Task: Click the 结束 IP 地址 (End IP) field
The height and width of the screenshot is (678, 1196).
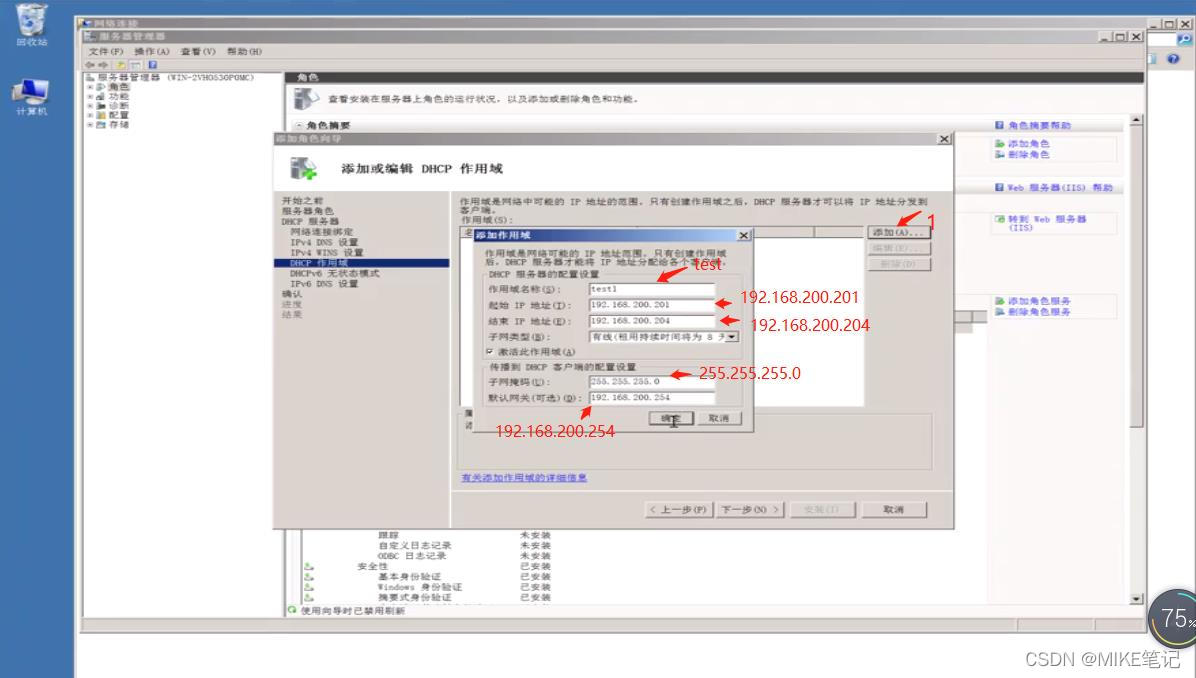Action: 651,321
